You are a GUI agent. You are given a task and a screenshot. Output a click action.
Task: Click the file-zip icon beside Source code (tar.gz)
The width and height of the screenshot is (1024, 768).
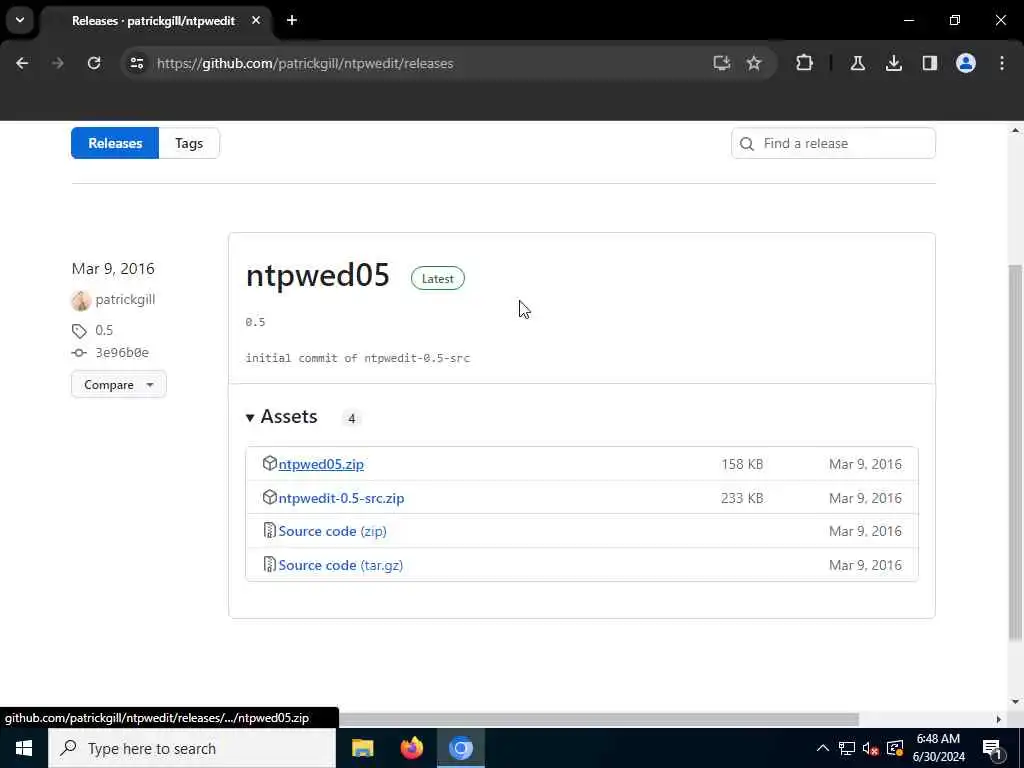pos(269,564)
